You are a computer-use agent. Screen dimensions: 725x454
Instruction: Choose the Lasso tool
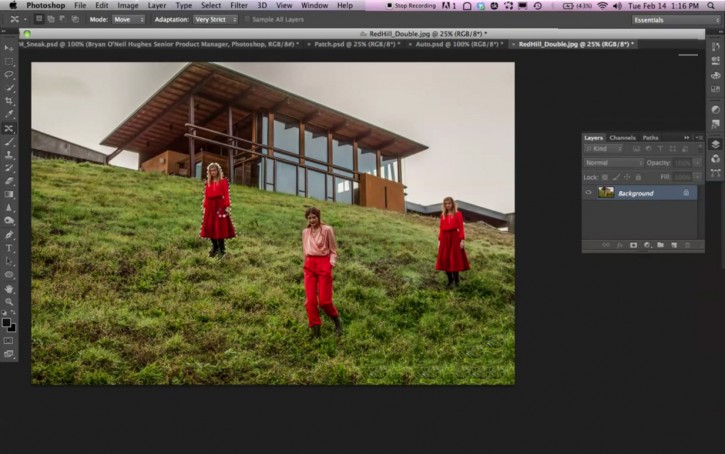click(x=9, y=74)
